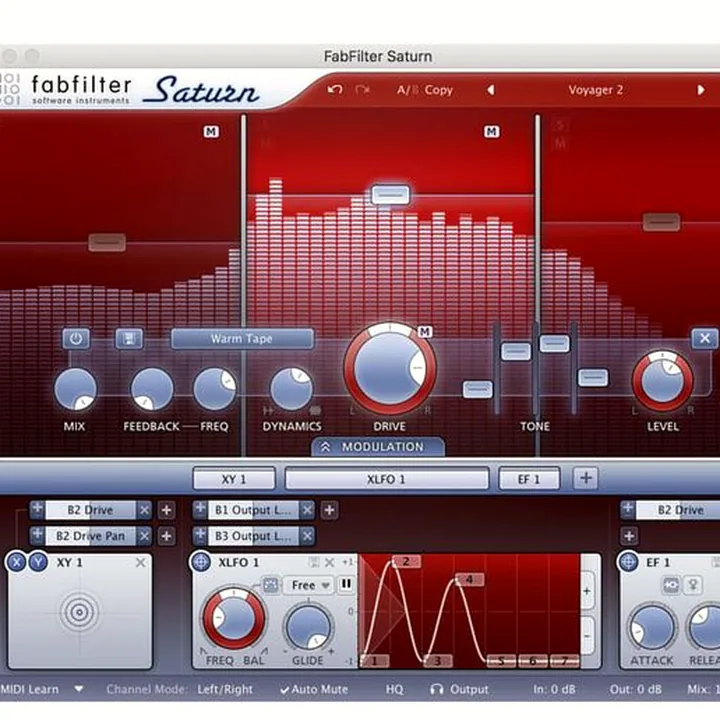Click the DYNAMICS knob
720x720 pixels.
click(292, 389)
